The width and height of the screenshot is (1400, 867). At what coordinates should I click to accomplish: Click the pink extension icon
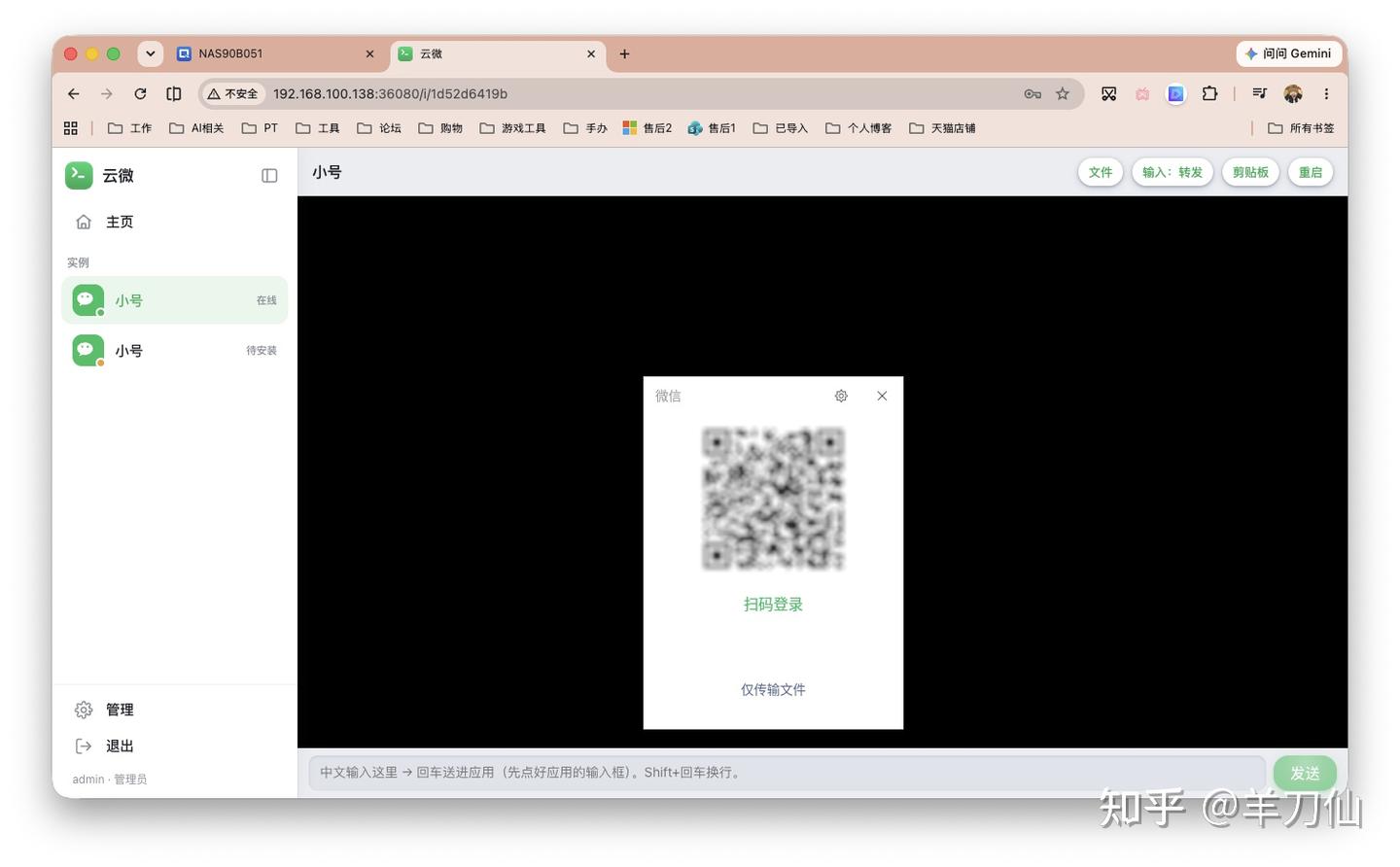tap(1142, 94)
